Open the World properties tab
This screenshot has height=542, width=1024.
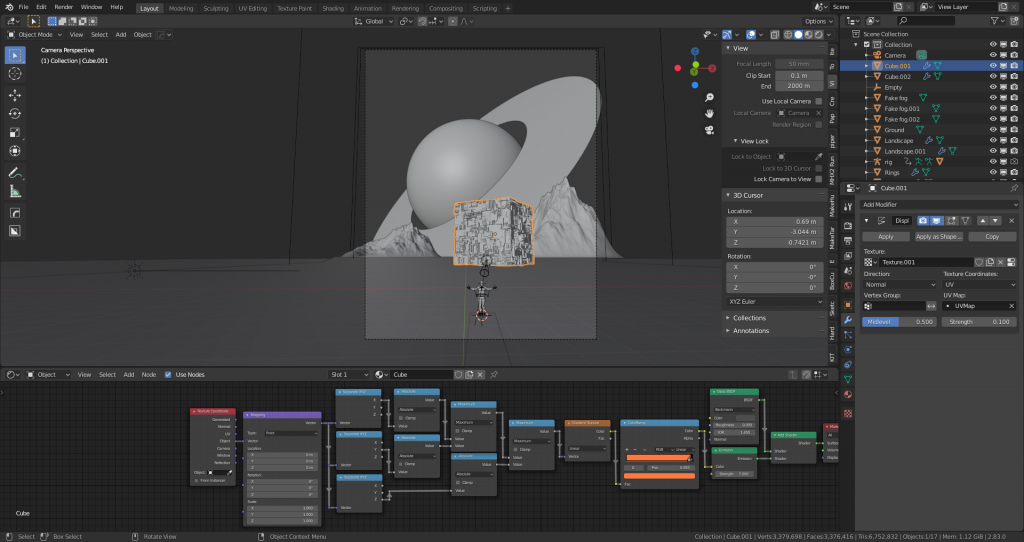click(848, 286)
